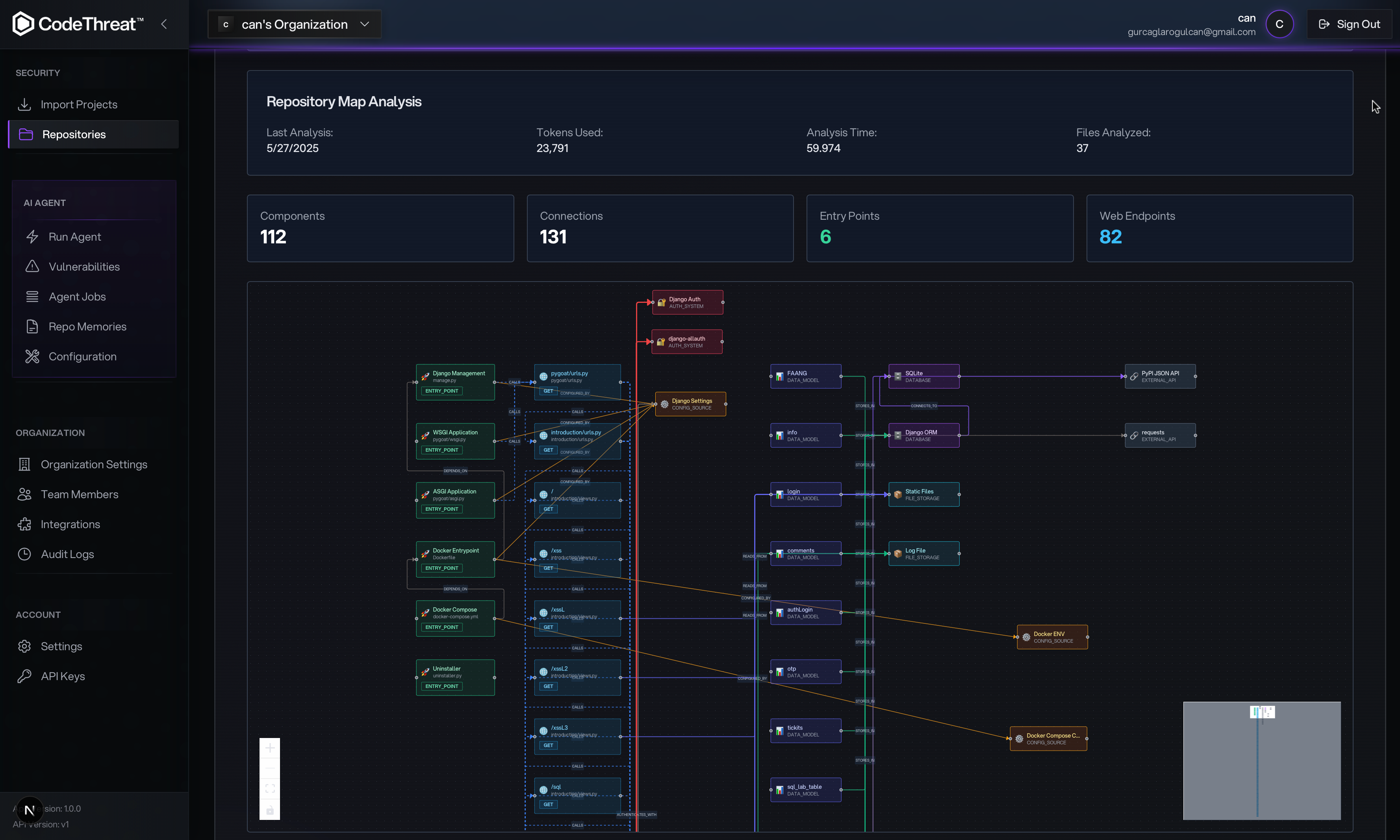Viewport: 1400px width, 840px height.
Task: Click the Components 112 card
Action: (380, 228)
